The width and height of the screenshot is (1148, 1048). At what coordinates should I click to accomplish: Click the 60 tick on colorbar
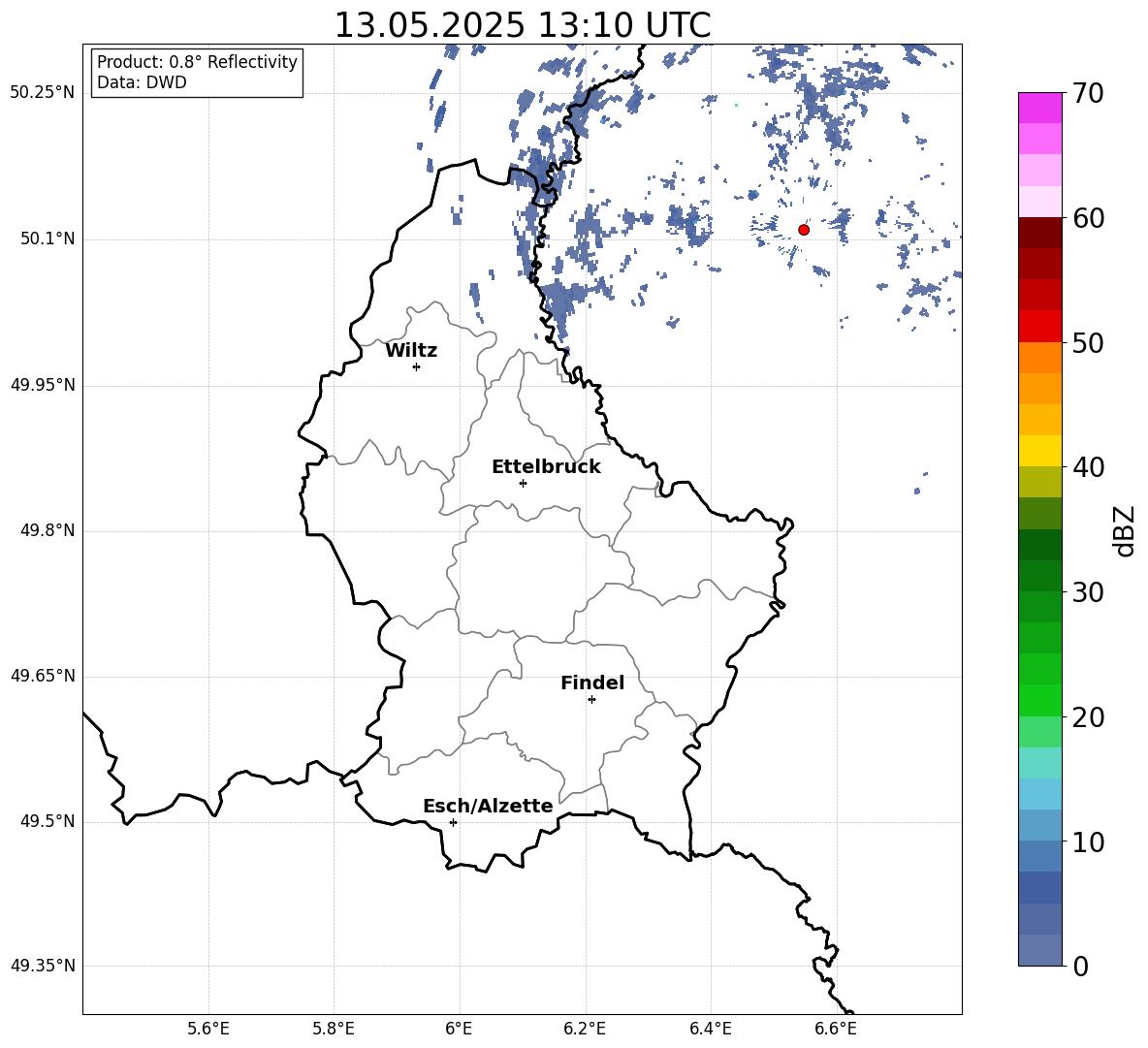pyautogui.click(x=1087, y=218)
